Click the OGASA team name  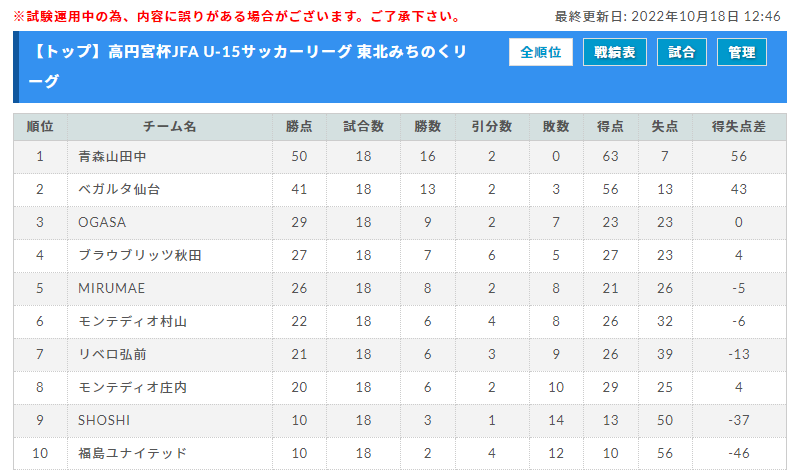pyautogui.click(x=102, y=222)
